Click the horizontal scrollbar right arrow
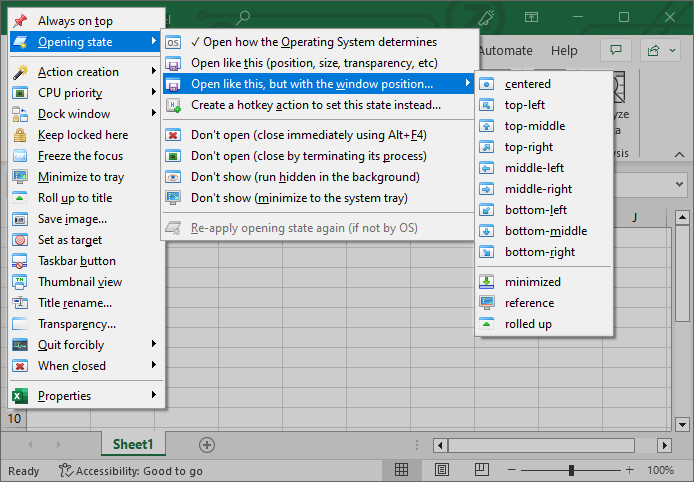The image size is (694, 482). pos(664,445)
